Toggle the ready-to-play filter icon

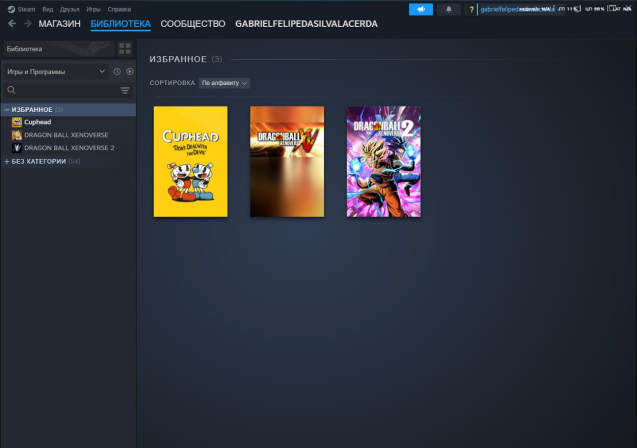point(130,71)
